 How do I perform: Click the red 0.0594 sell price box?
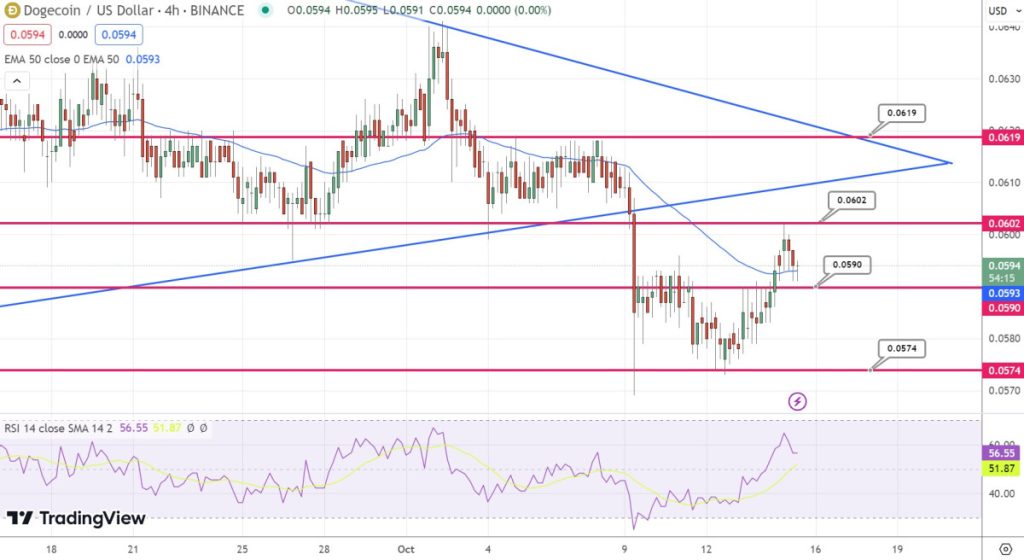point(24,35)
